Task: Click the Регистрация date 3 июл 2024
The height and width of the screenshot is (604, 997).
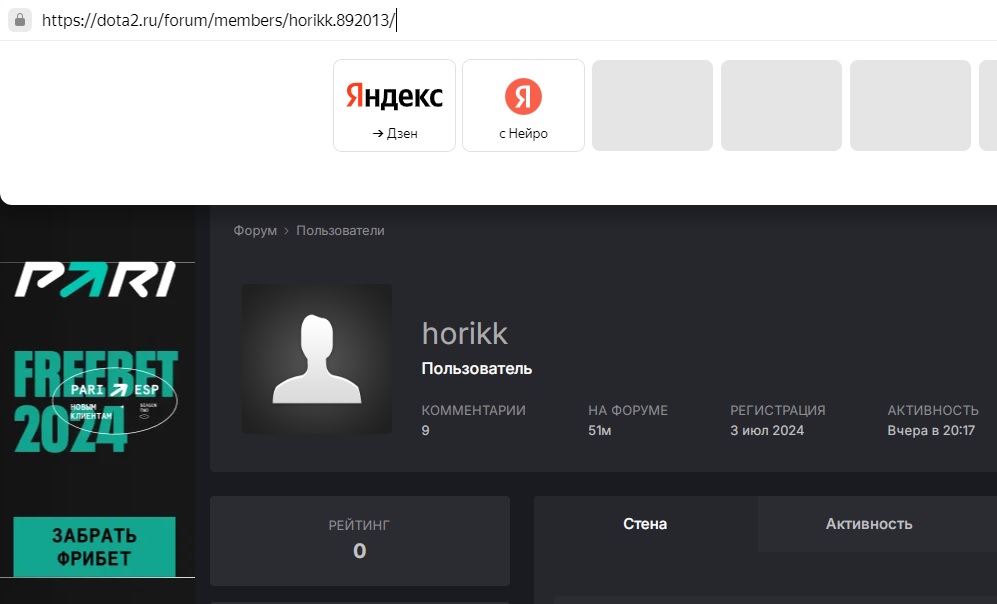Action: 767,431
